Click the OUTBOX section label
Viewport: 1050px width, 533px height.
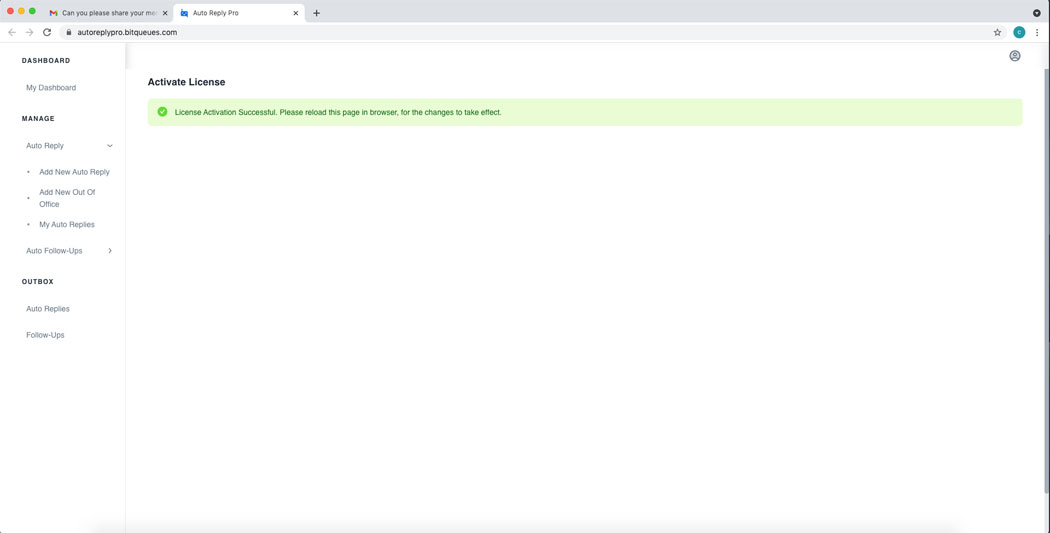pyautogui.click(x=38, y=282)
